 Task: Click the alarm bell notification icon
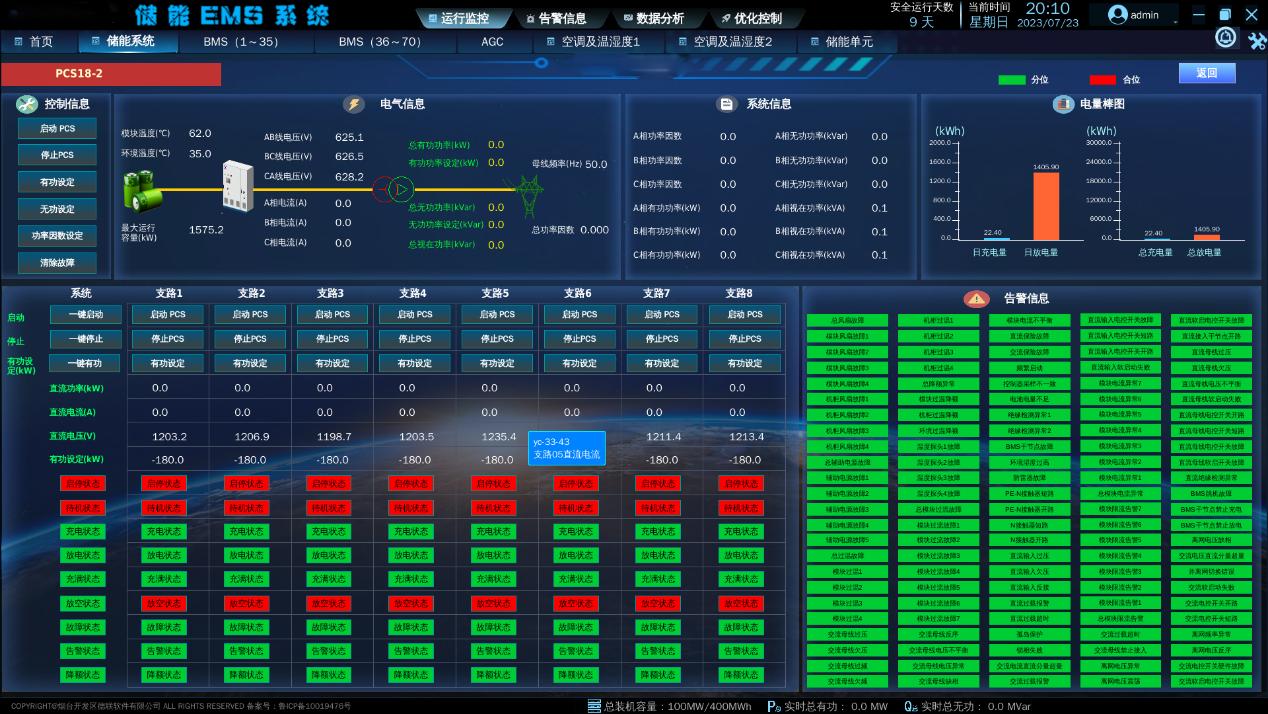click(1226, 38)
